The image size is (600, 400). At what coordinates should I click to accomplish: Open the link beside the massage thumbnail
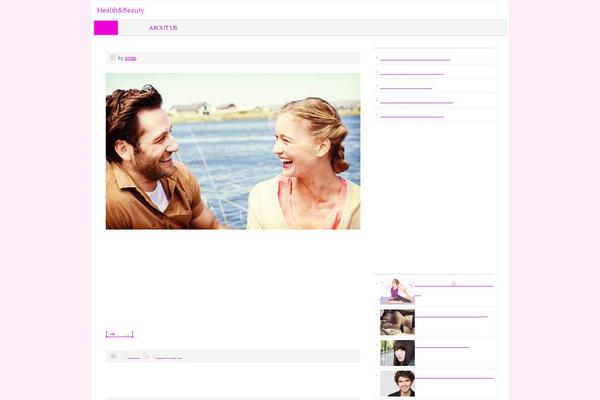(452, 317)
